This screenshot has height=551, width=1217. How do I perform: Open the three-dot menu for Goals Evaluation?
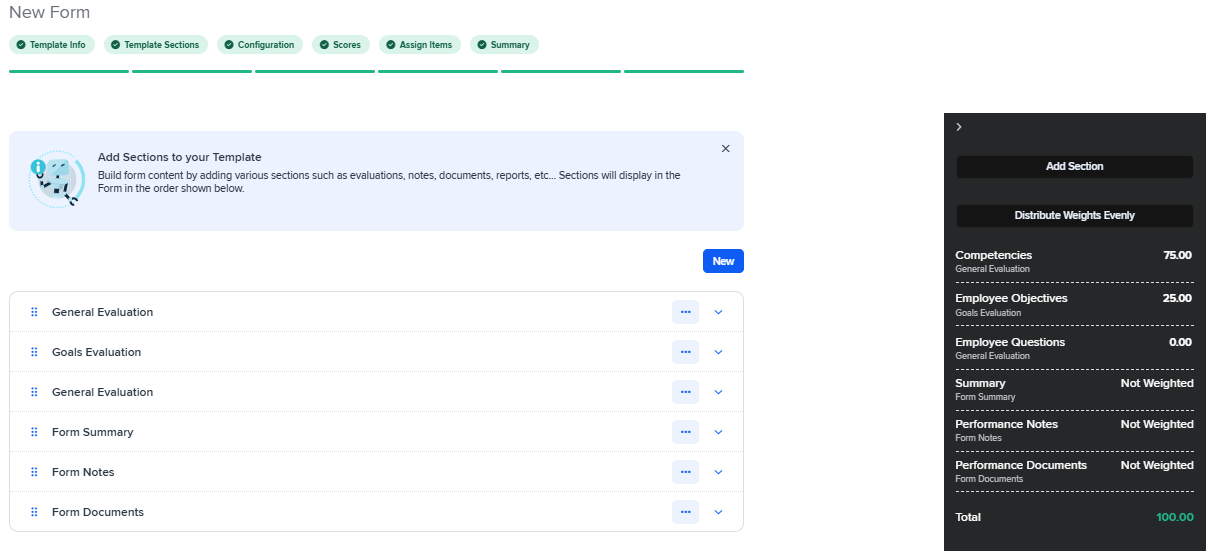(685, 352)
